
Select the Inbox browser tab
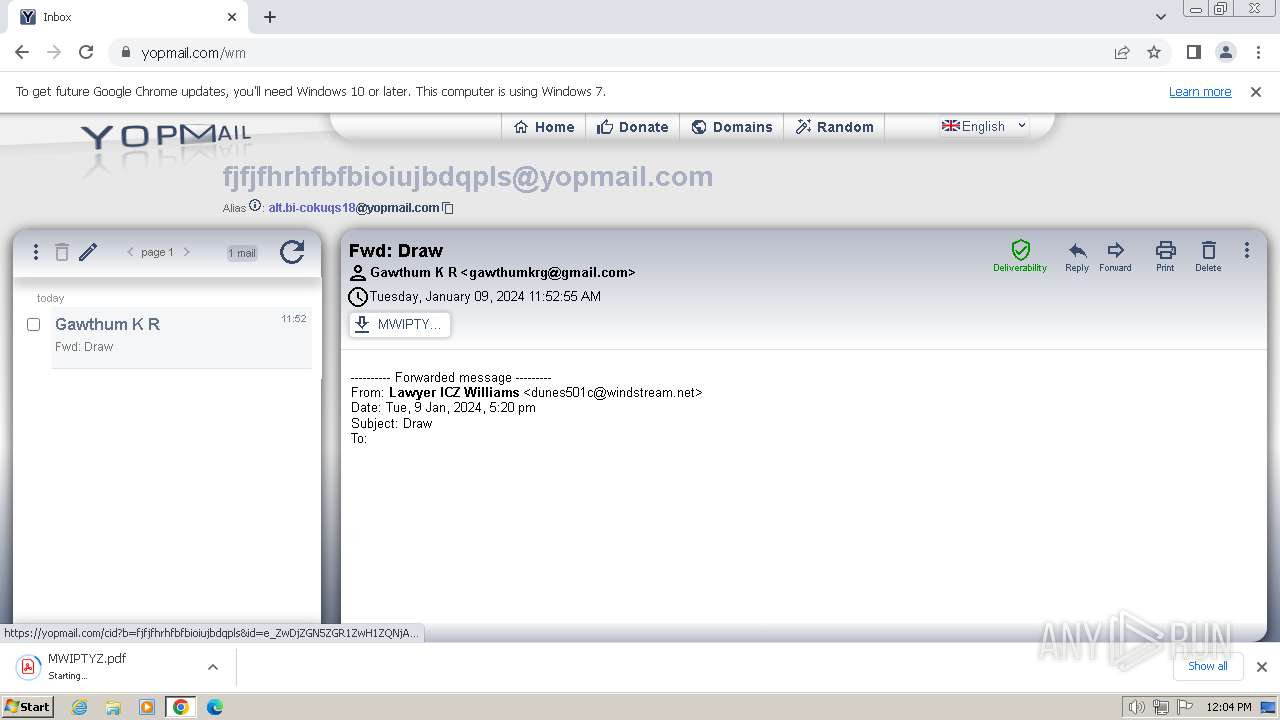pyautogui.click(x=128, y=17)
